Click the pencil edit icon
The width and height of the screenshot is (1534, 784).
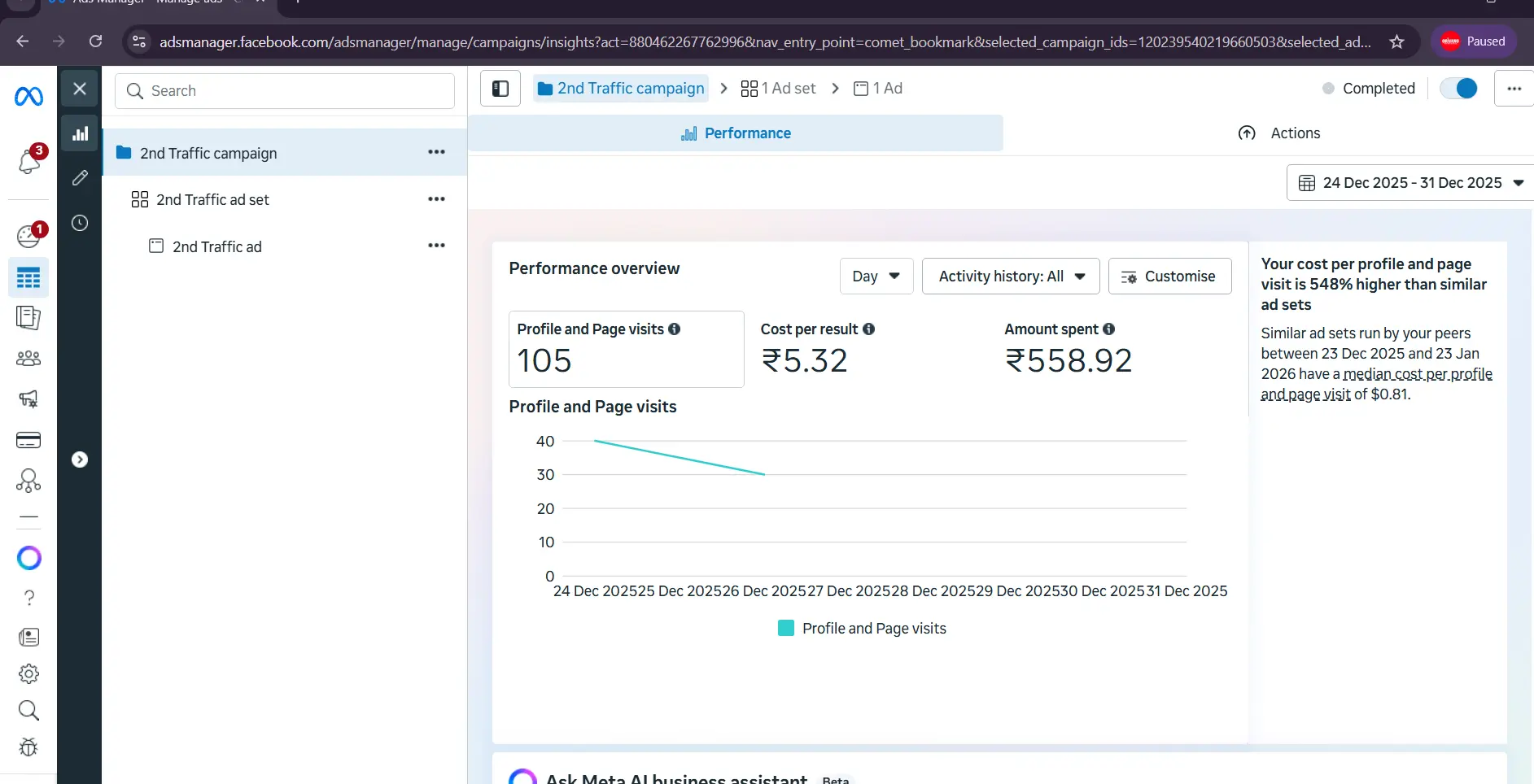pos(80,177)
